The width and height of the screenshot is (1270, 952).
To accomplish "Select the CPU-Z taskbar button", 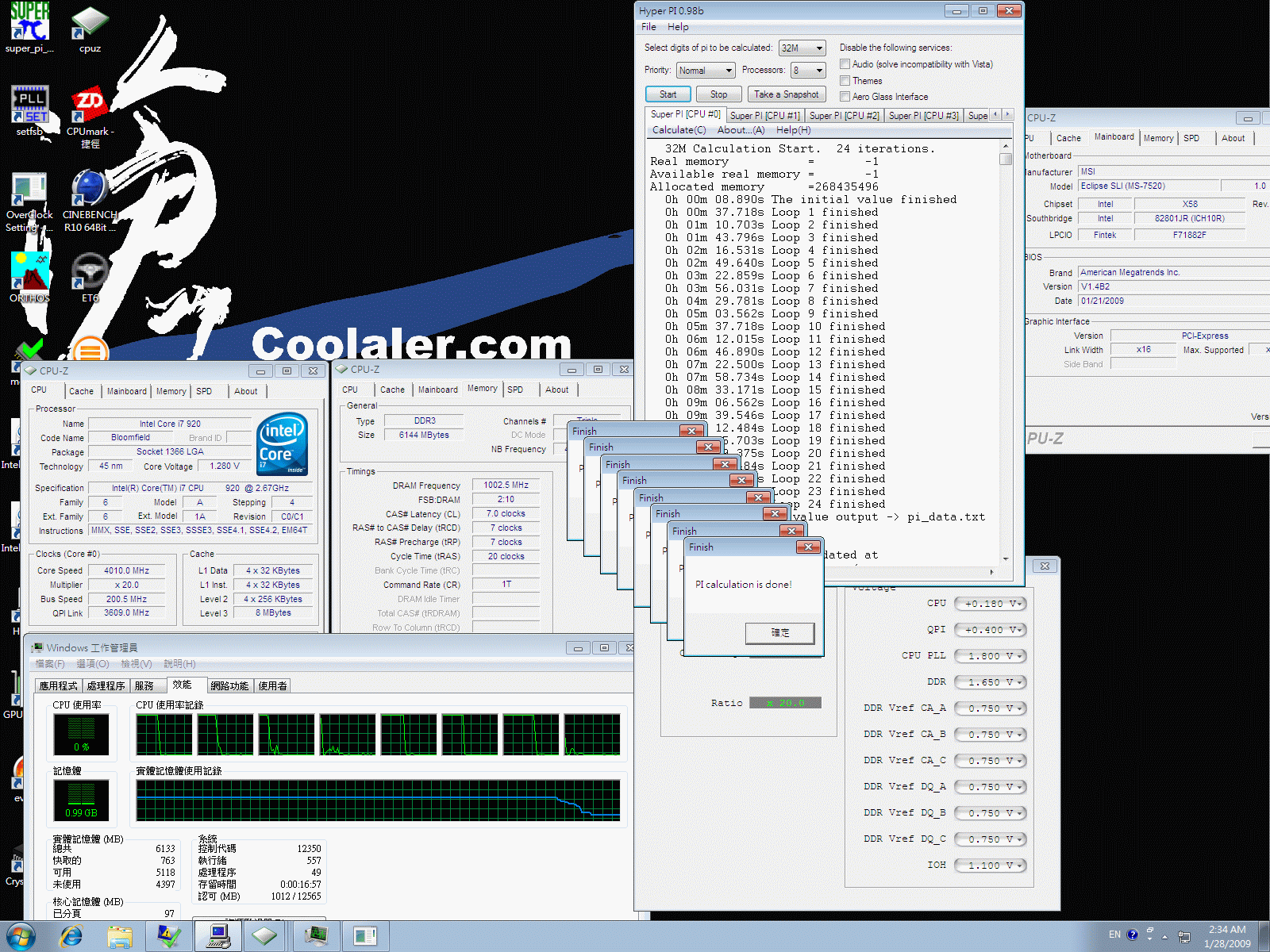I will click(264, 936).
